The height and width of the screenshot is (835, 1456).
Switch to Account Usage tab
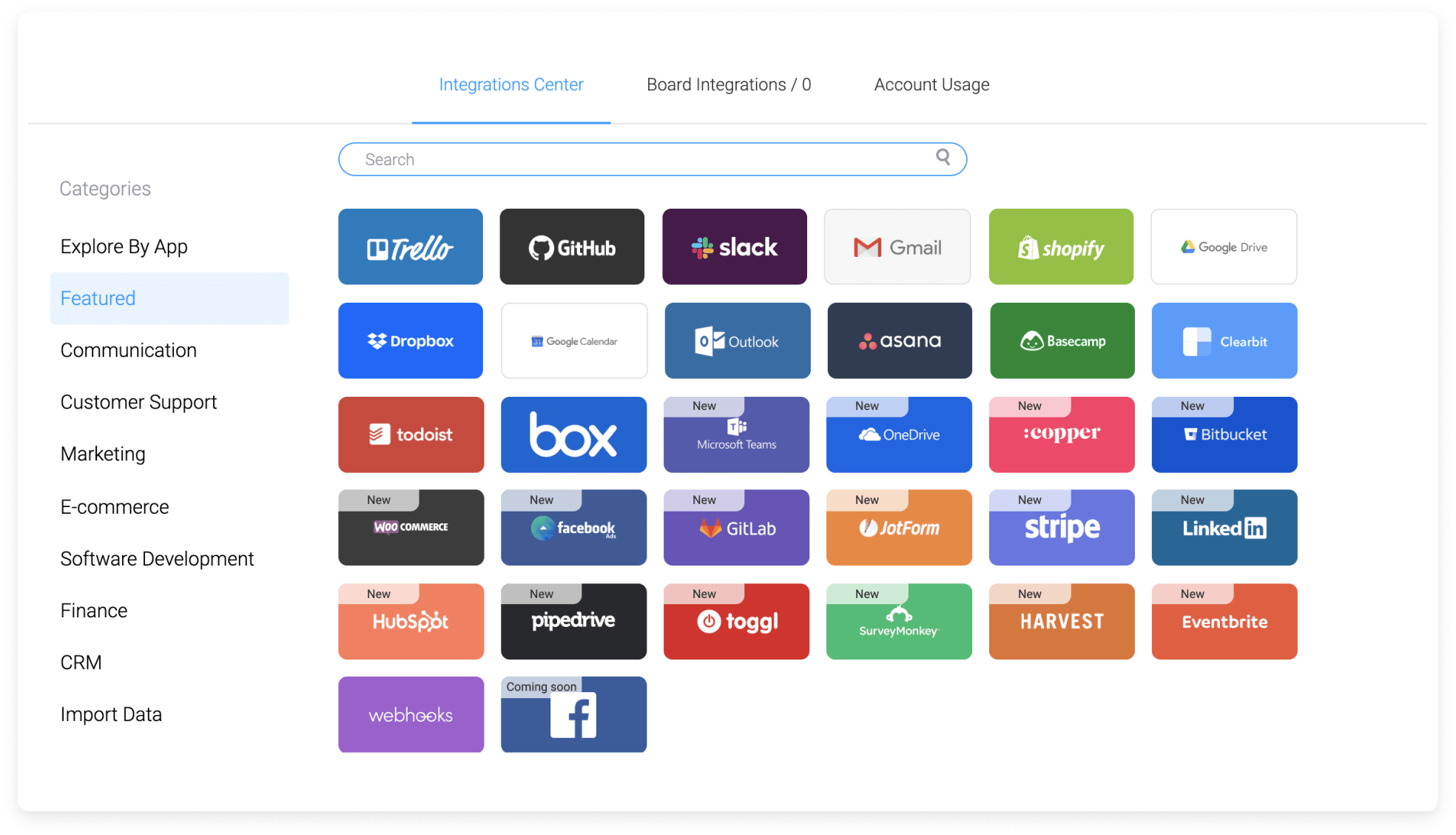pyautogui.click(x=929, y=84)
